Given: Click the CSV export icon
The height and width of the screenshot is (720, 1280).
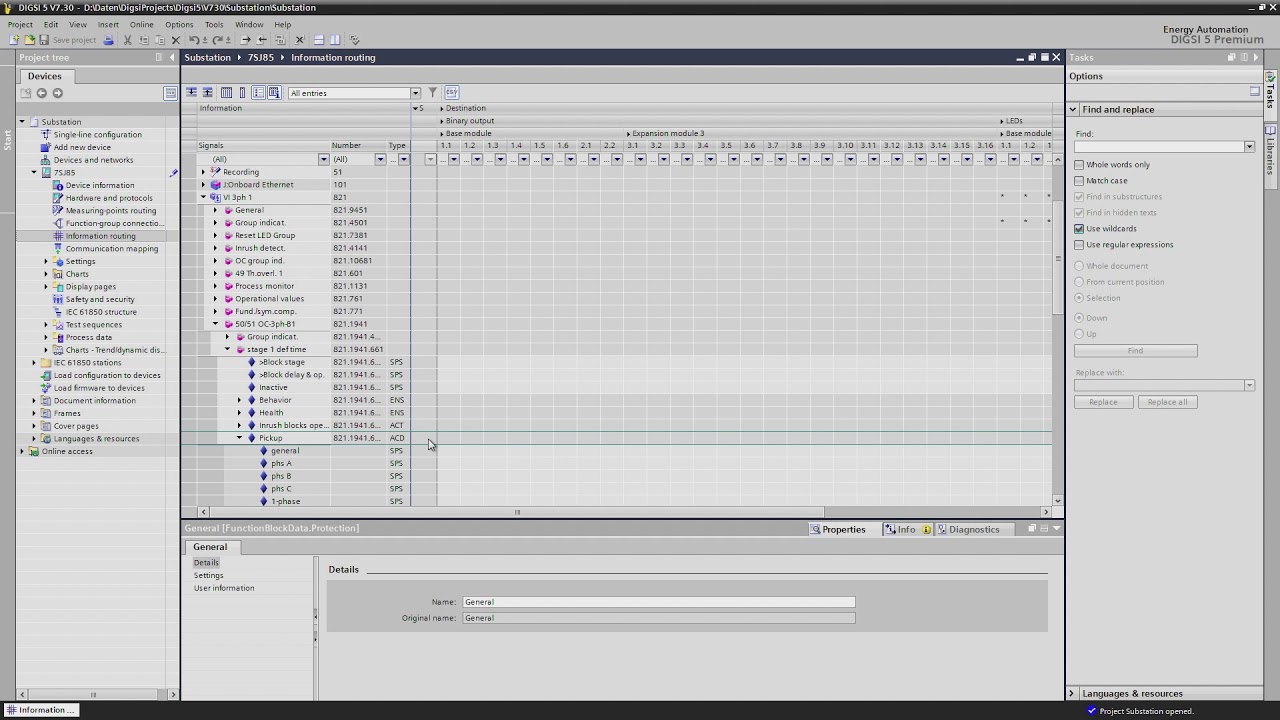Looking at the screenshot, I should (451, 93).
